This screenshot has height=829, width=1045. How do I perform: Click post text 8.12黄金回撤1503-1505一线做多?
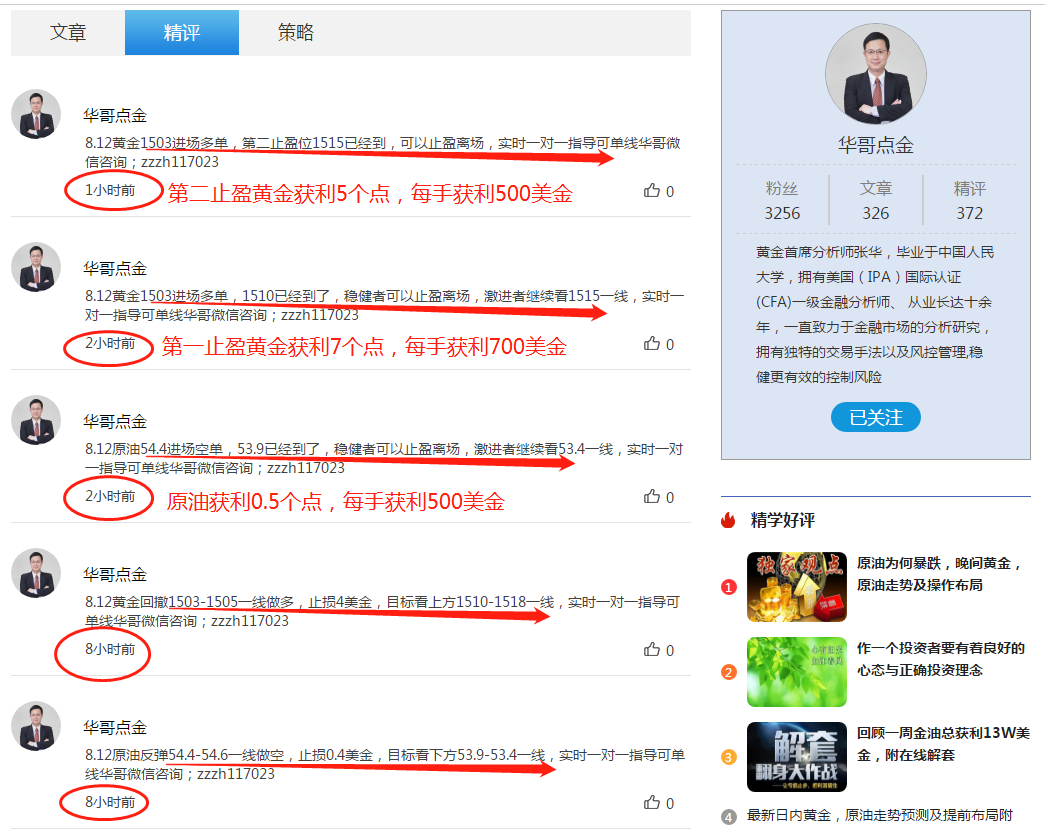pos(383,611)
